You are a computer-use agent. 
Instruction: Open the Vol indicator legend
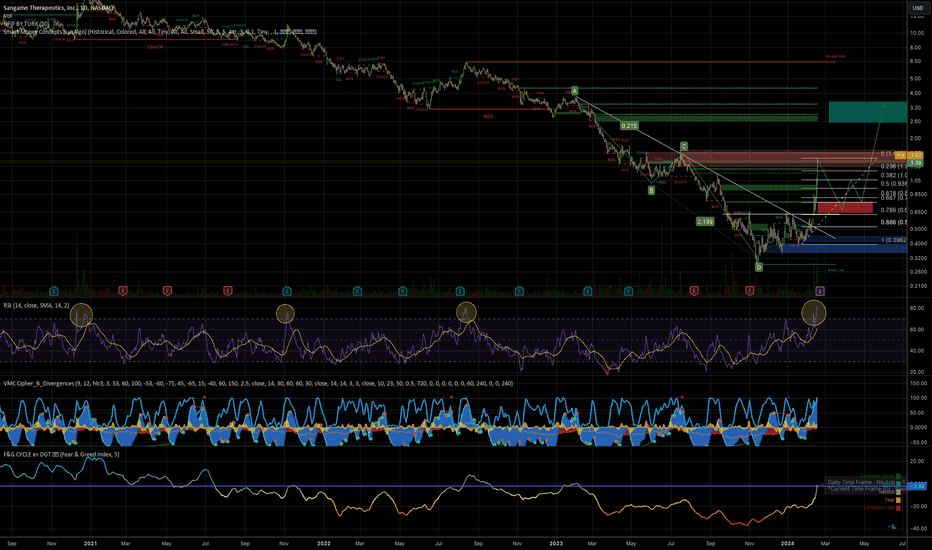tap(8, 15)
